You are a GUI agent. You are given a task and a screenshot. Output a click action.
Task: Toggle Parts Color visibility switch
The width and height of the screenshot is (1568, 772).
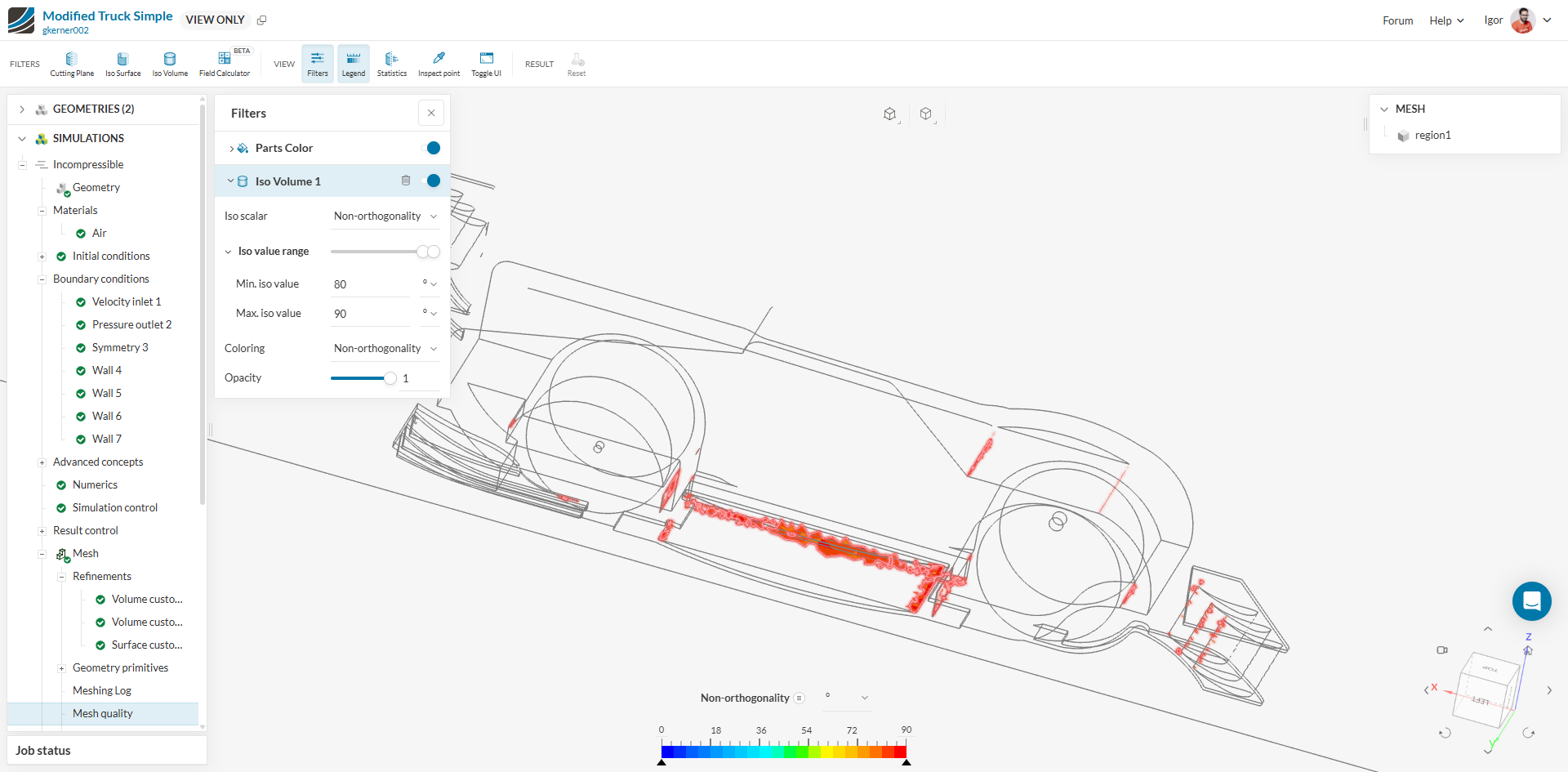[x=430, y=148]
